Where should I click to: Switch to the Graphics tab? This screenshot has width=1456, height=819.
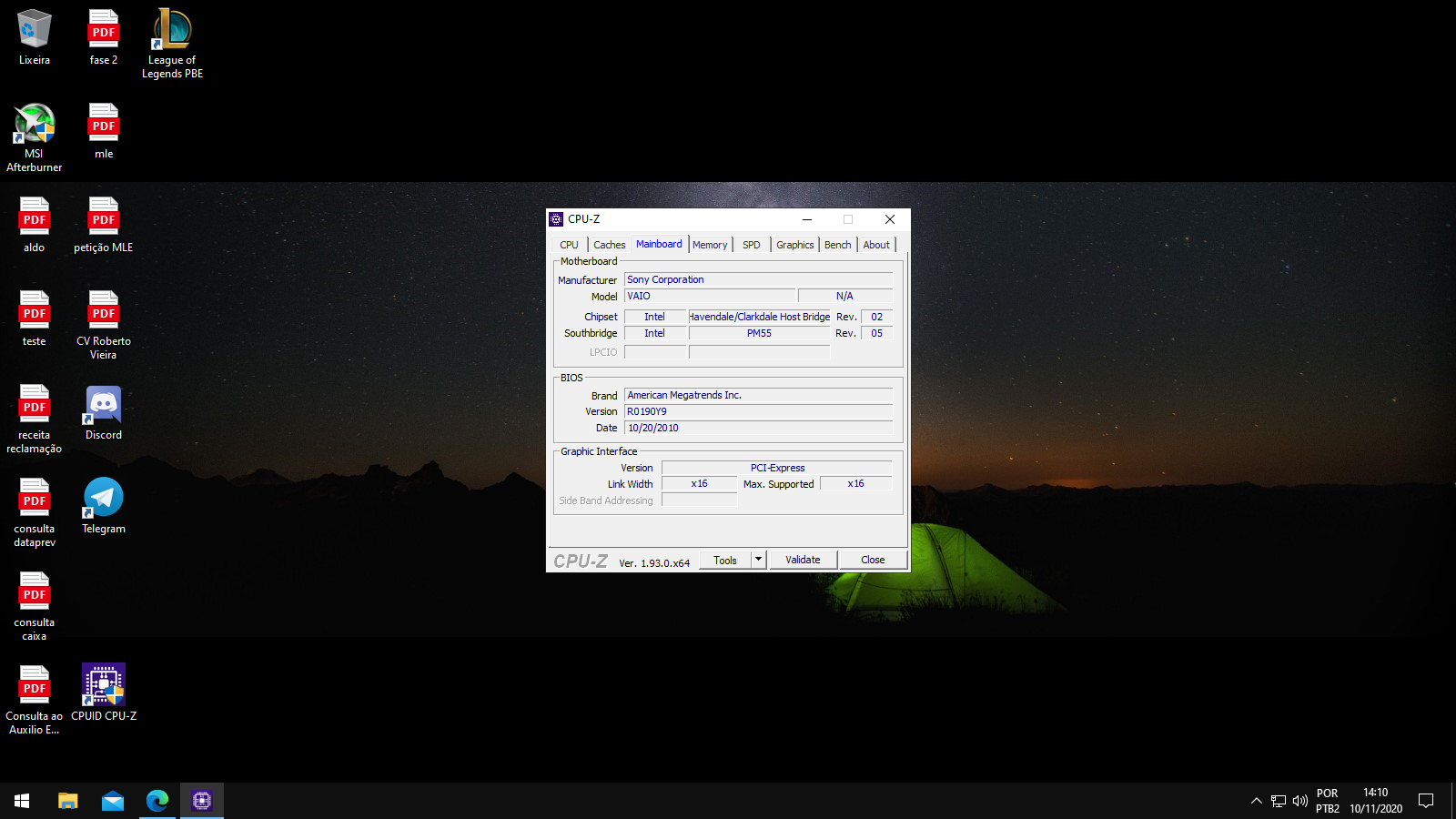point(795,245)
